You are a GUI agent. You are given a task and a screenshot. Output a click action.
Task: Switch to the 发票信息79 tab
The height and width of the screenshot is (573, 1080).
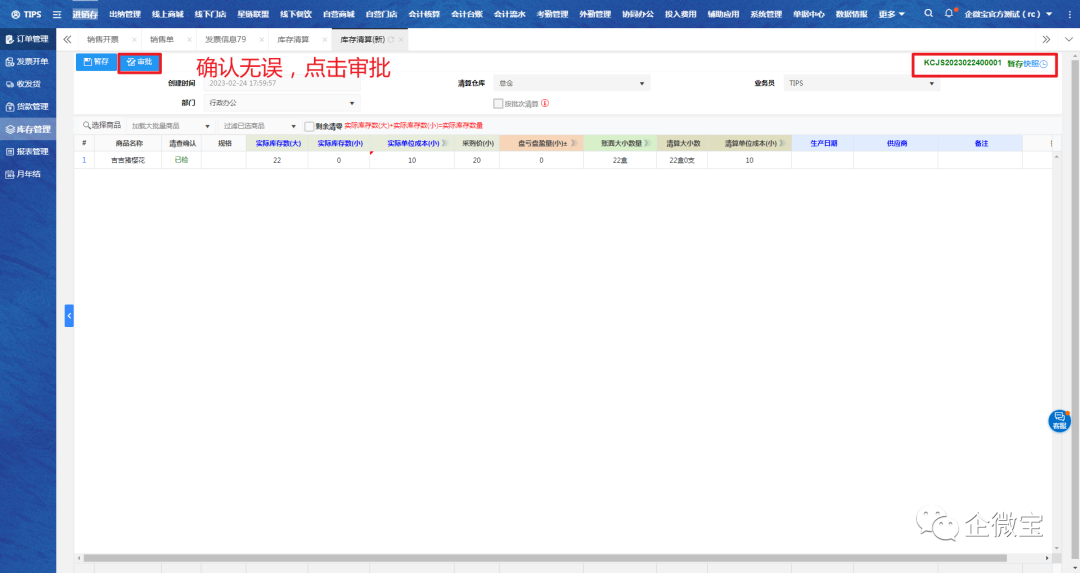(226, 39)
